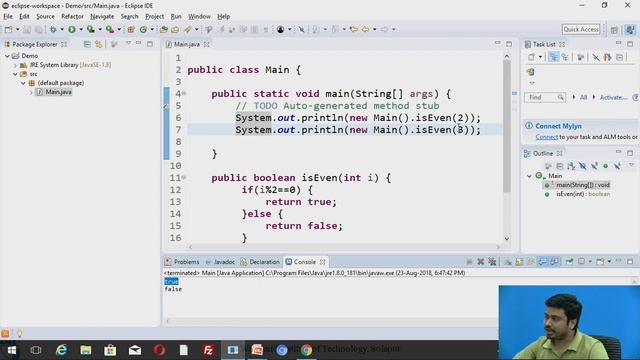The image size is (640, 360).
Task: Click the Pin Console icon
Action: coord(569,262)
